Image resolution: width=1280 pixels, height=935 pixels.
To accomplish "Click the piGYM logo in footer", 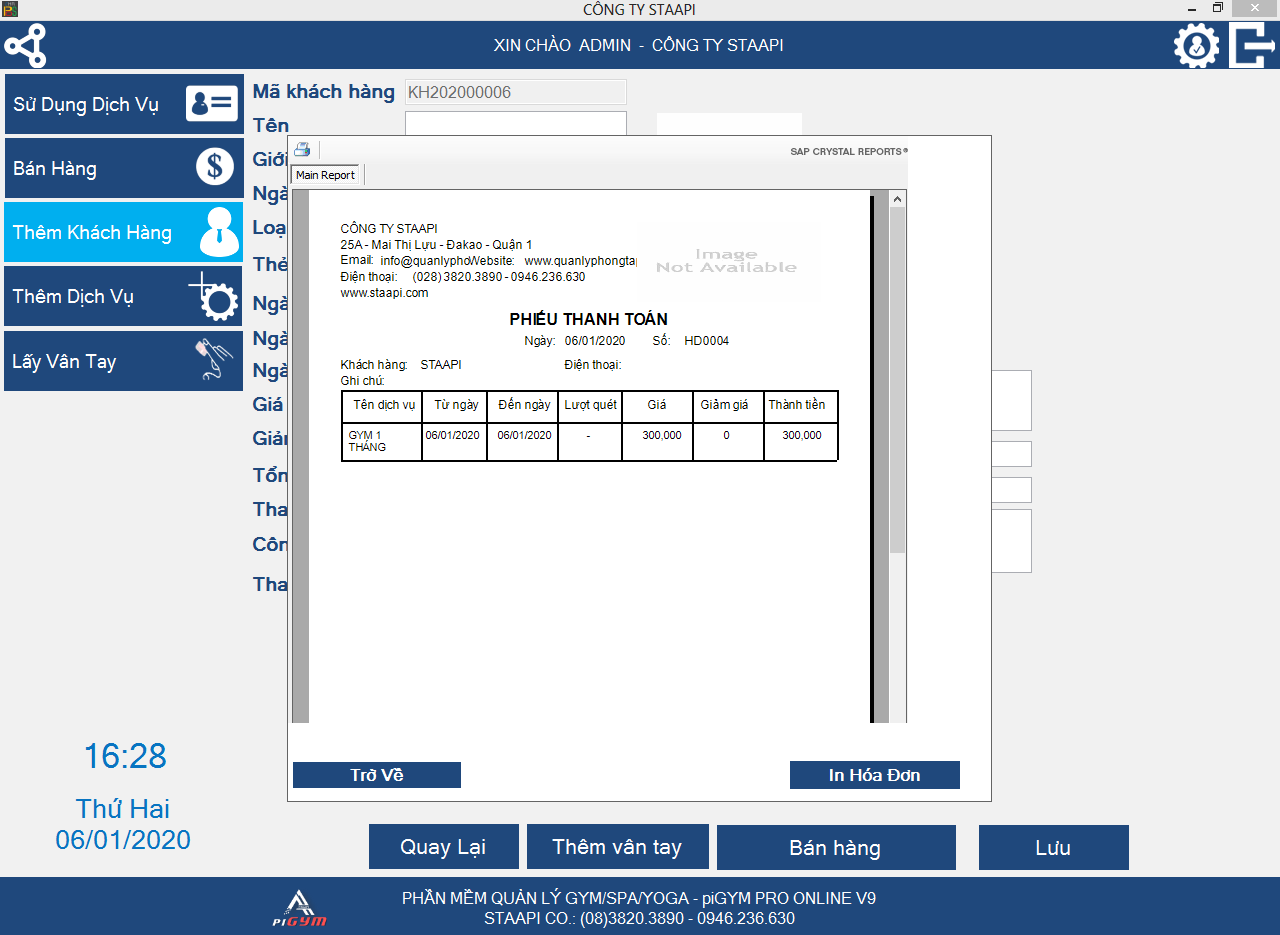I will (x=300, y=908).
